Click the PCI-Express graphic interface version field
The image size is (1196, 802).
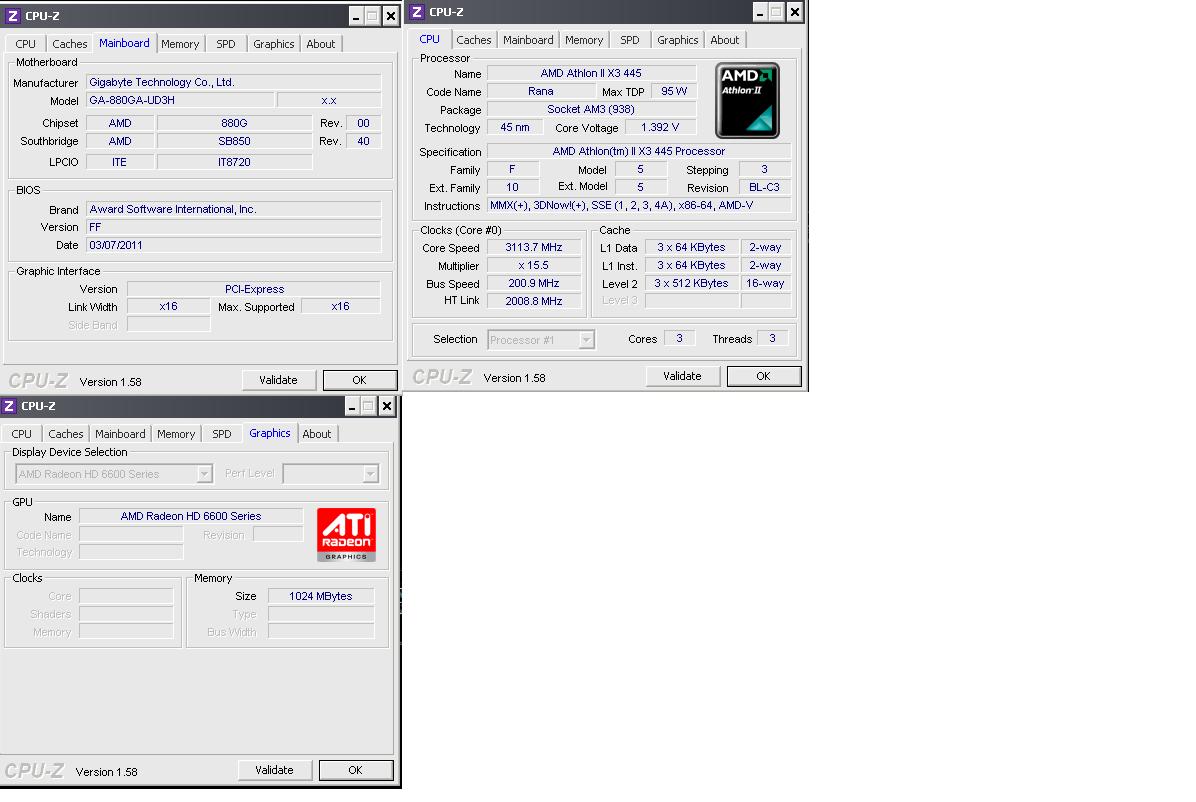(254, 289)
